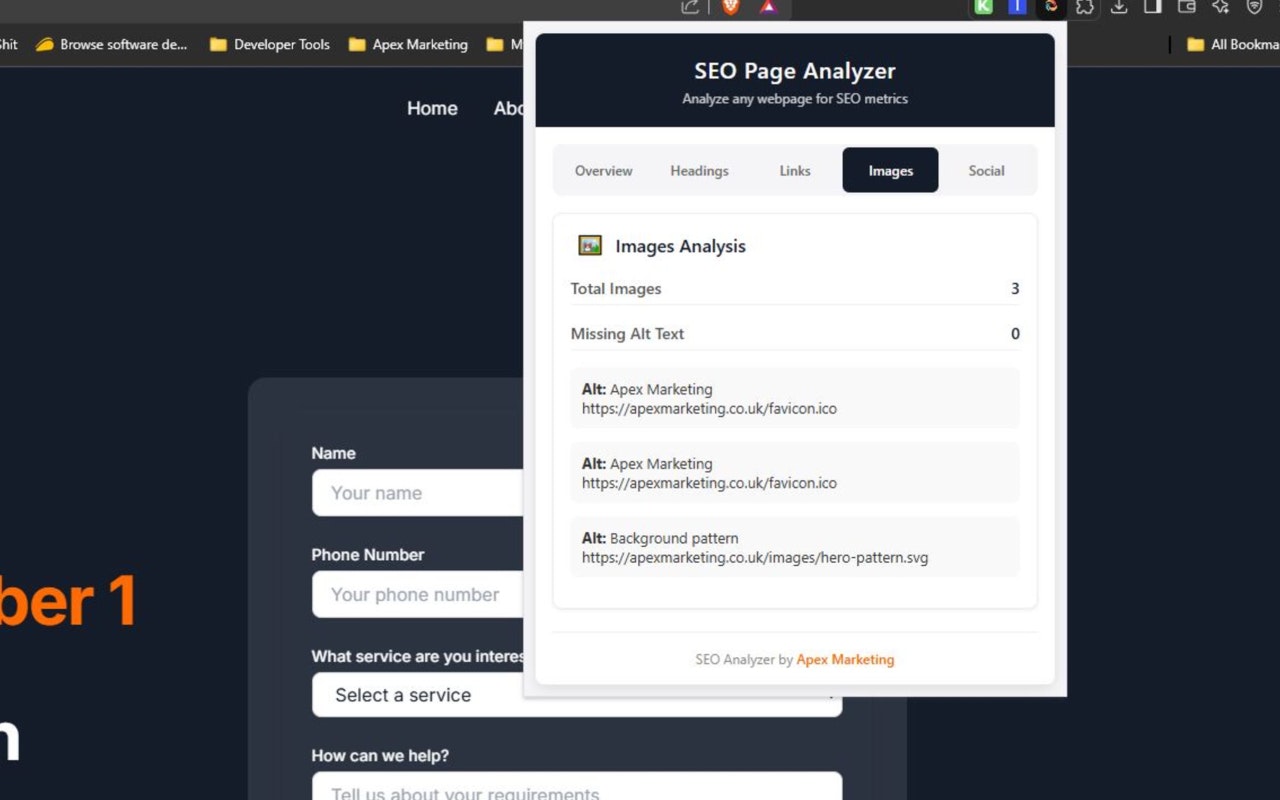Open the Brave VPN shield icon

click(1254, 6)
